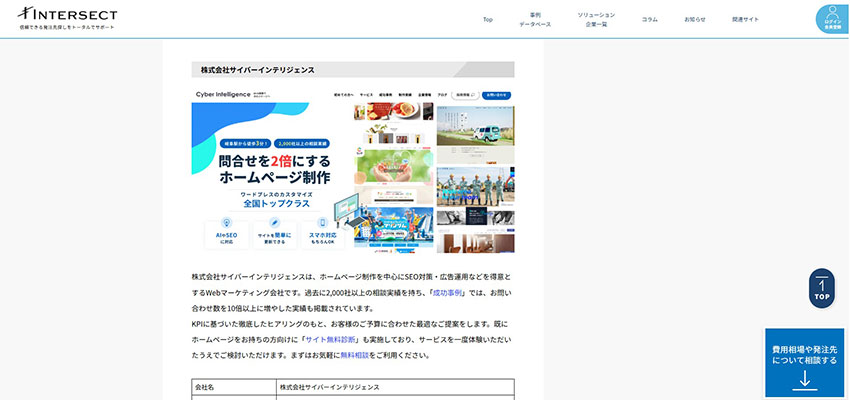Open the login and member registration icon
The width and height of the screenshot is (850, 400).
point(832,19)
